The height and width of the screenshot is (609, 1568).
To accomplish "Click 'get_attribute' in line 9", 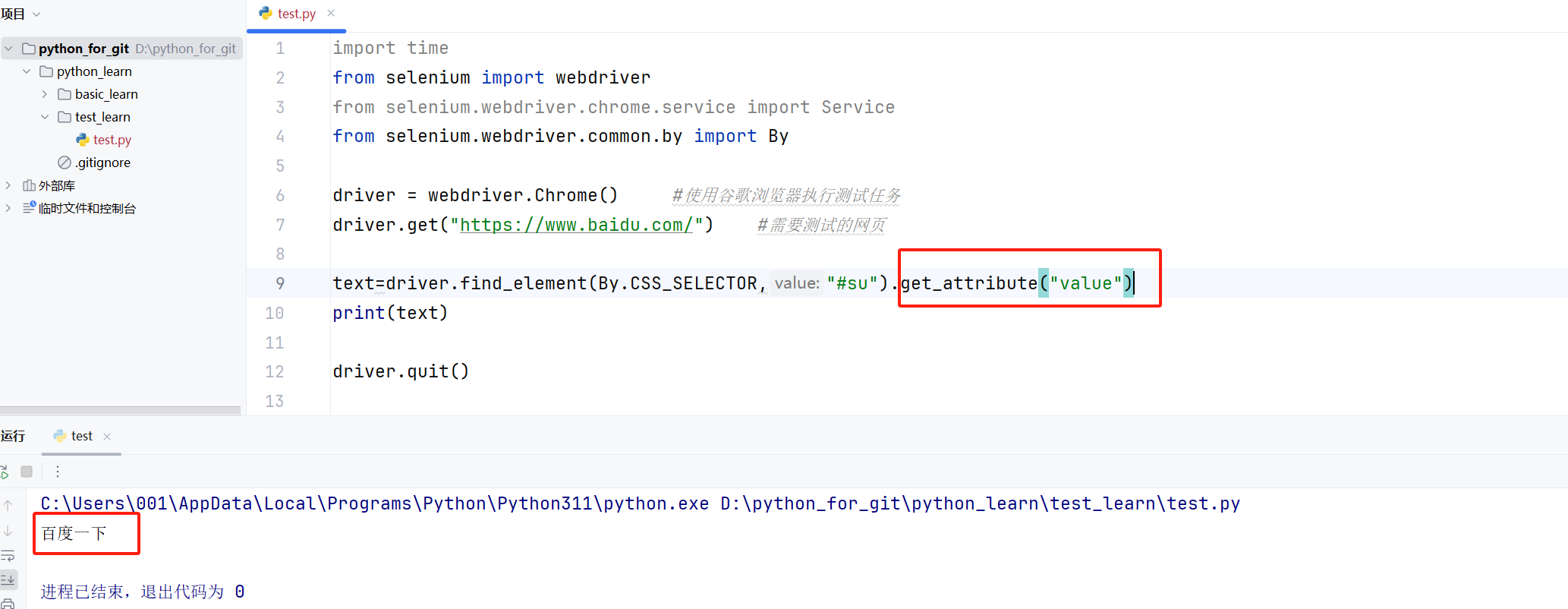I will pyautogui.click(x=969, y=283).
